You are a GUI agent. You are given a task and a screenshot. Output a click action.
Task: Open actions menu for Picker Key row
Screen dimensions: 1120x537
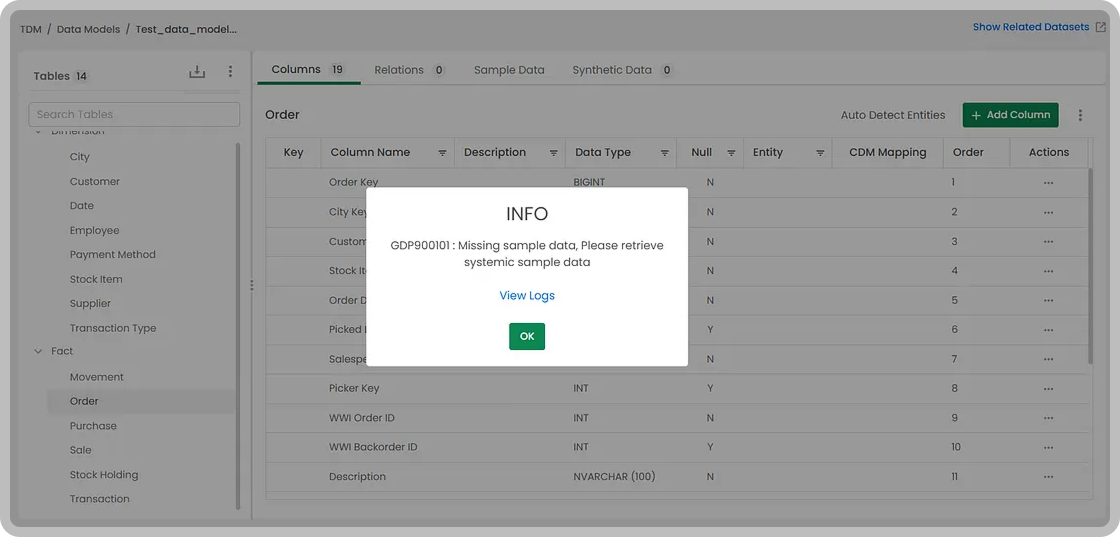[x=1049, y=389]
